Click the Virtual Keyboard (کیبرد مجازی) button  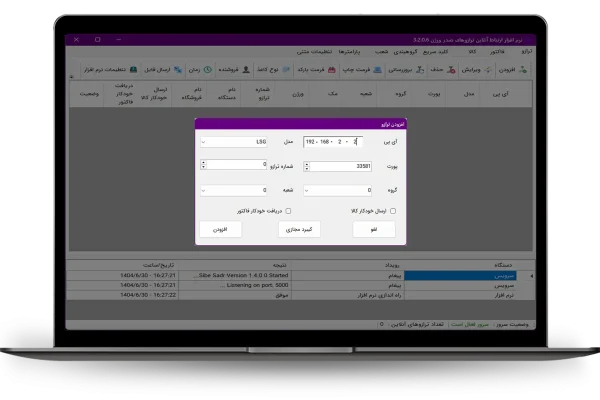click(x=299, y=229)
